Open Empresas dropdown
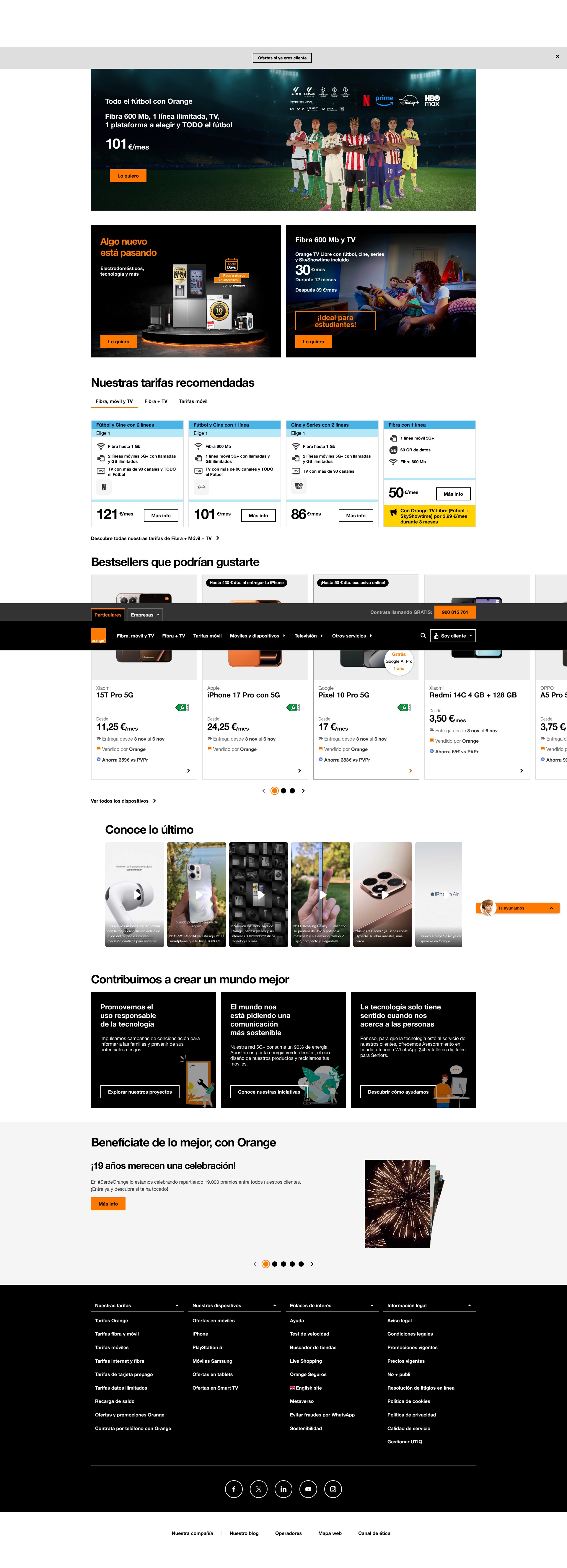Viewport: 567px width, 1568px height. point(145,615)
